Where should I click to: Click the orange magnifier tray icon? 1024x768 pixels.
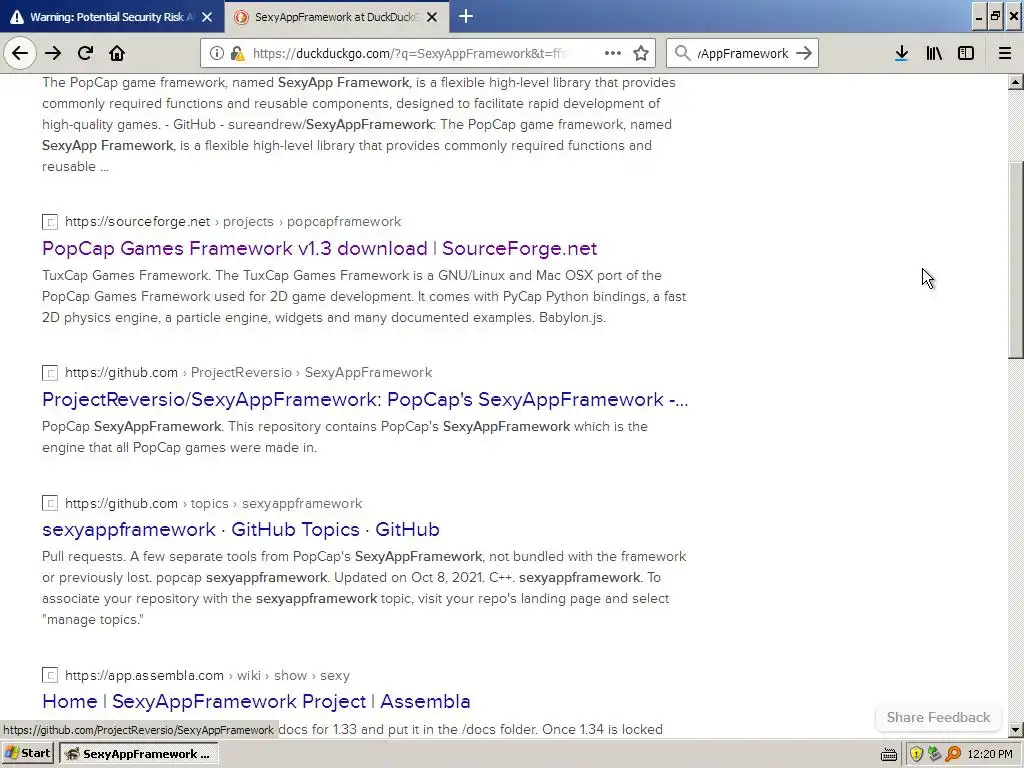click(x=953, y=754)
